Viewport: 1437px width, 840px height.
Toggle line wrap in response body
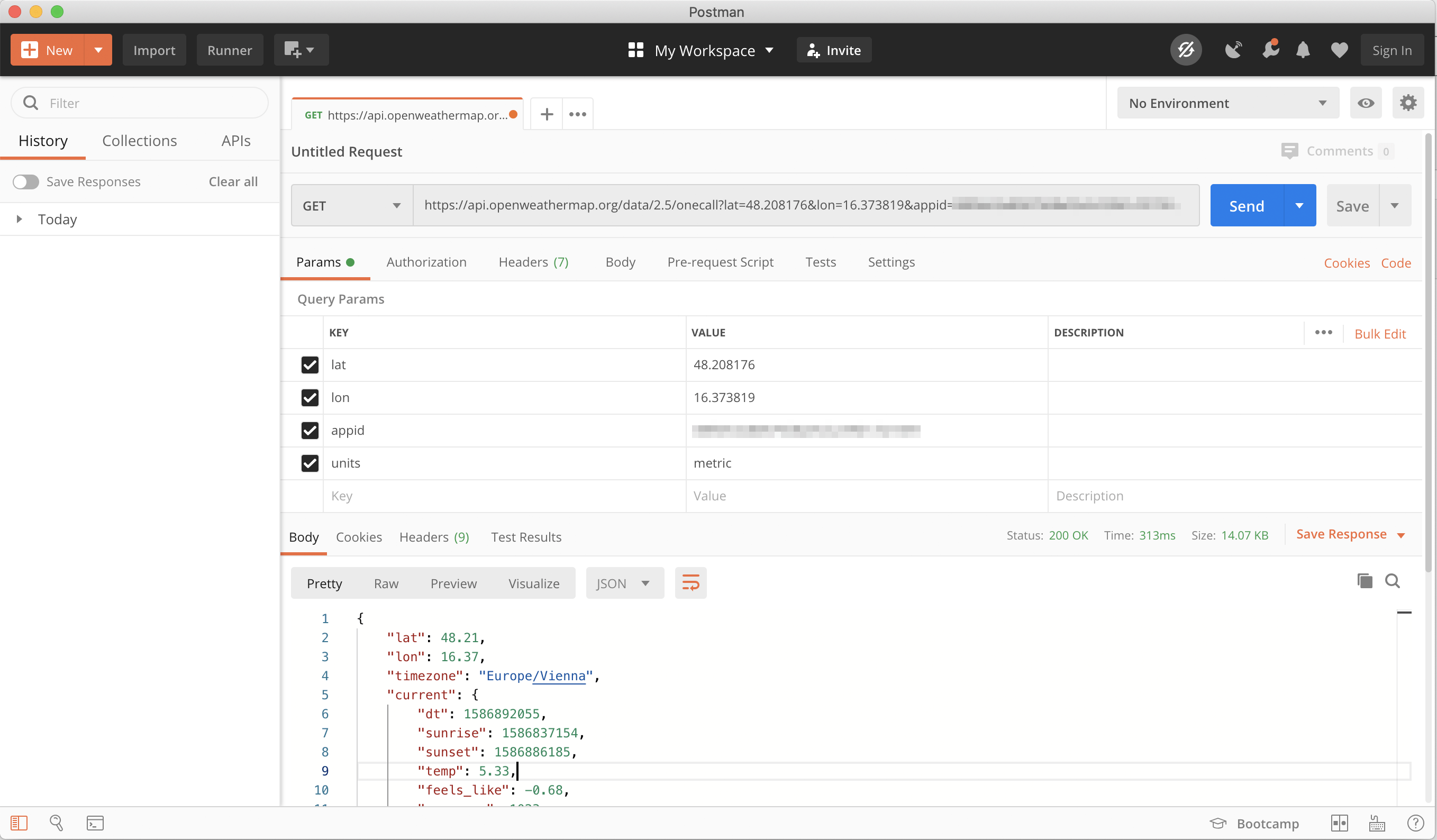[x=690, y=583]
